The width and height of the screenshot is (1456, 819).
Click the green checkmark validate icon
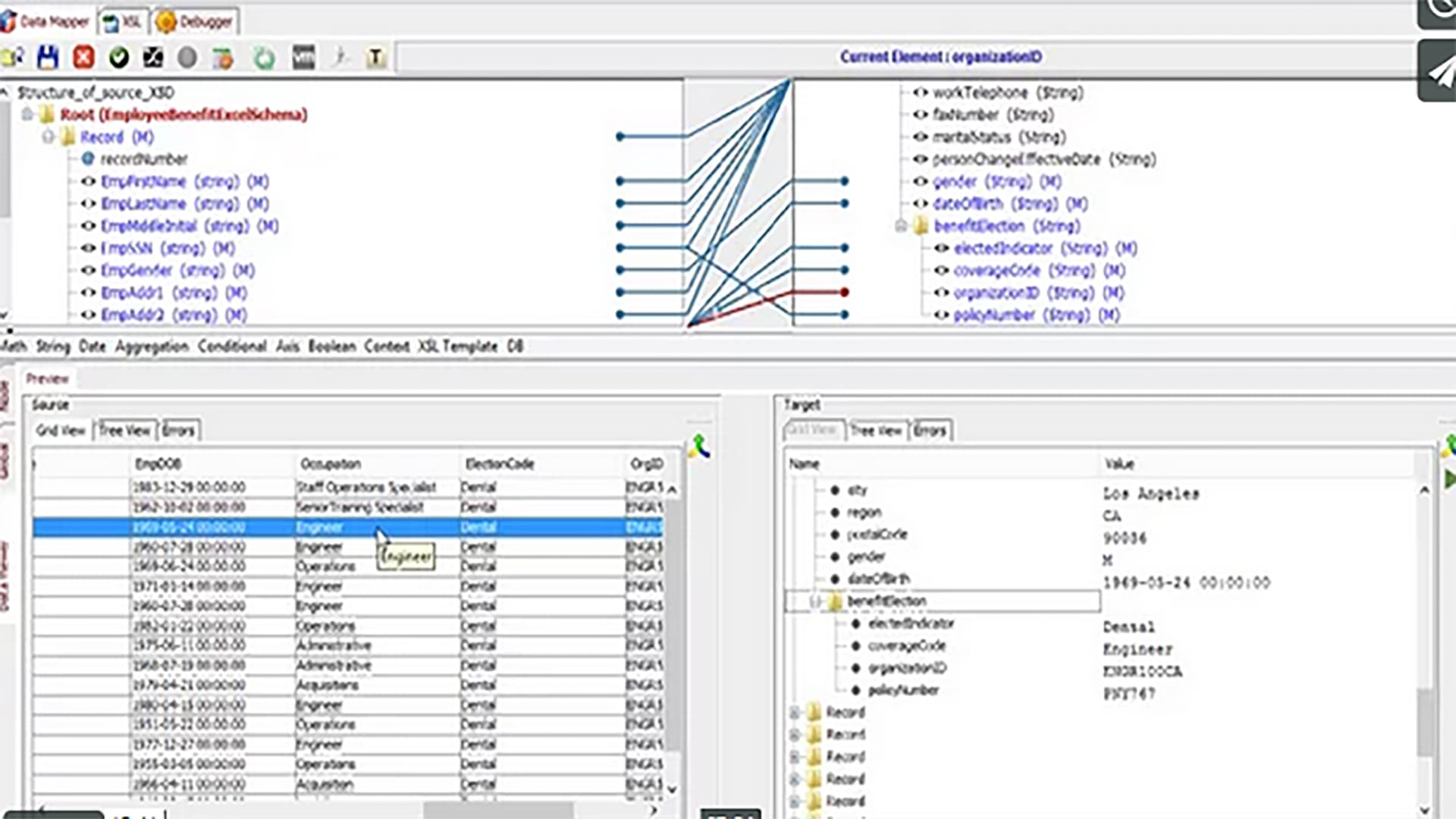pyautogui.click(x=118, y=57)
